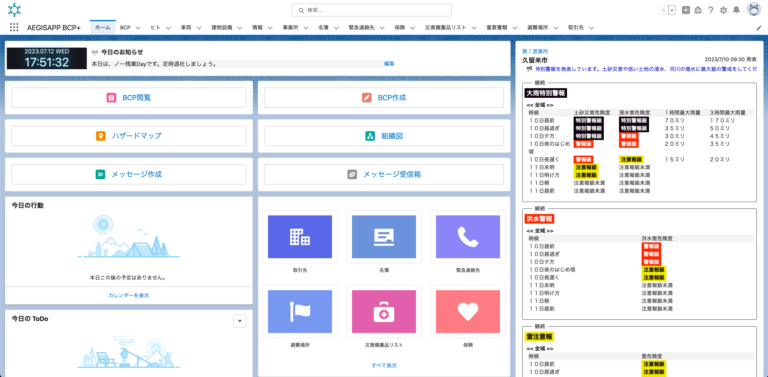Click the 今日のお知らせ announcement text
The image size is (768, 377).
point(154,64)
